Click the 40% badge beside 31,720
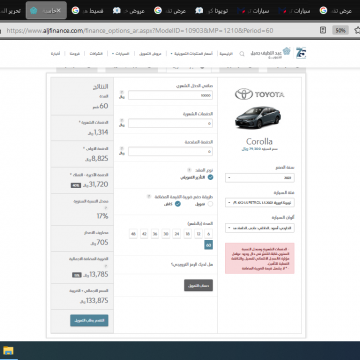 pyautogui.click(x=76, y=185)
